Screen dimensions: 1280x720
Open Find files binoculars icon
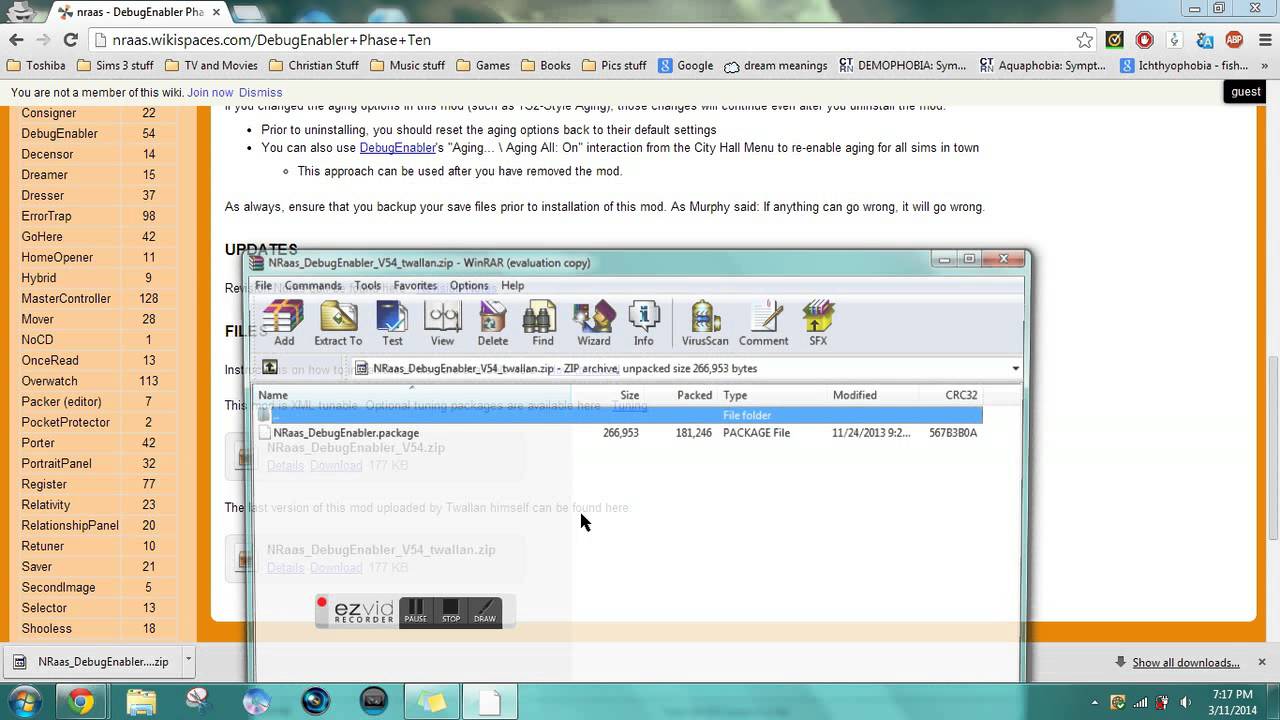[x=543, y=323]
